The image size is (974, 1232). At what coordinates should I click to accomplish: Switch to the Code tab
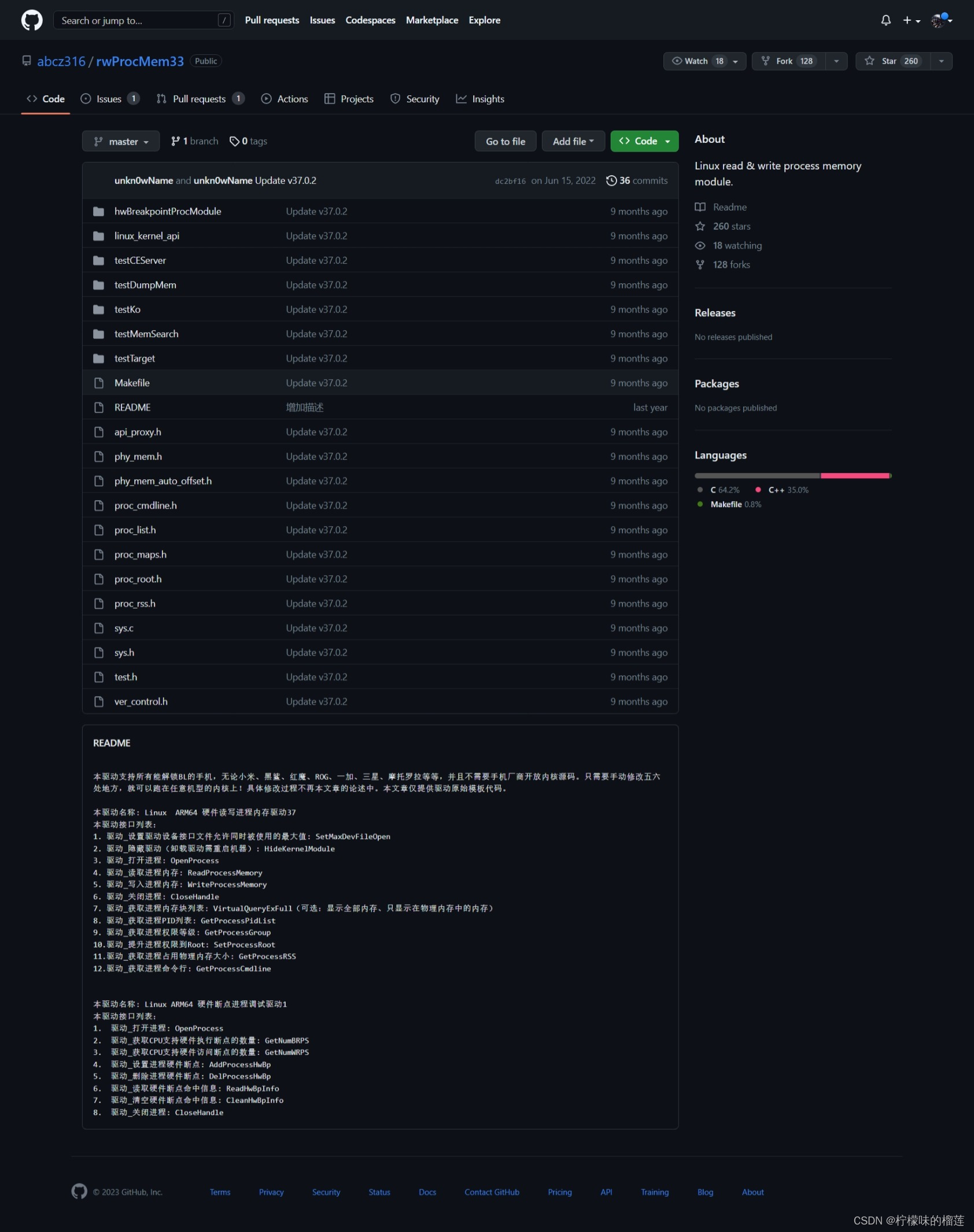[46, 99]
